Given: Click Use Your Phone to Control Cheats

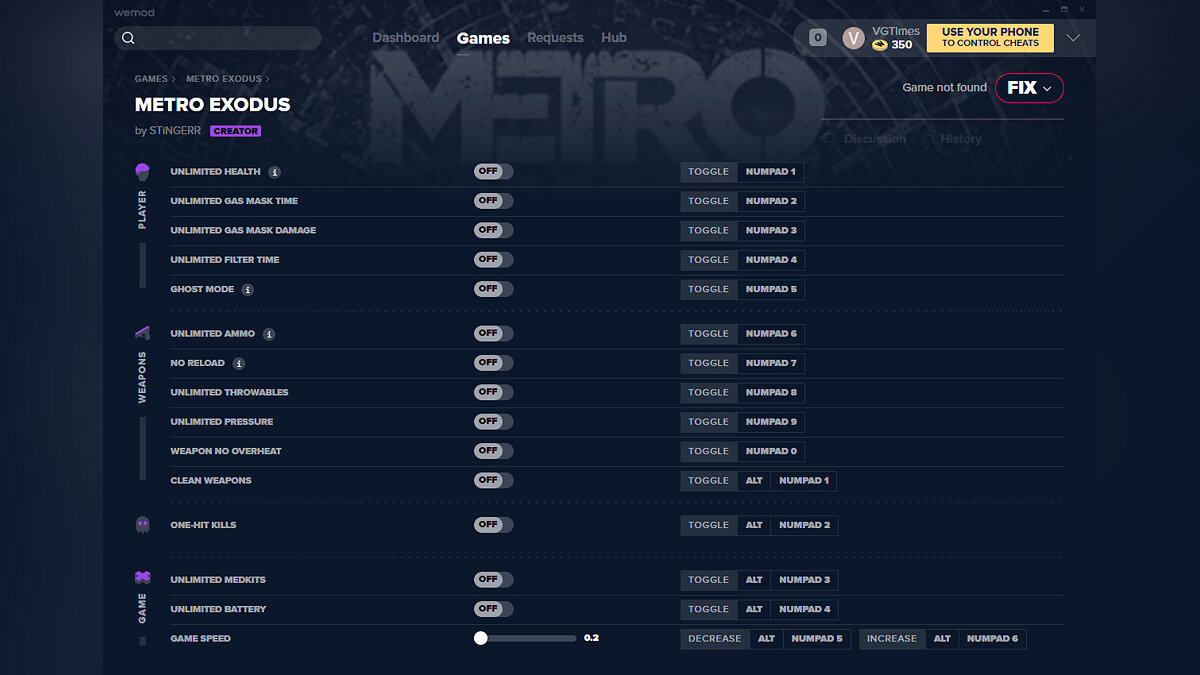Looking at the screenshot, I should [x=990, y=38].
